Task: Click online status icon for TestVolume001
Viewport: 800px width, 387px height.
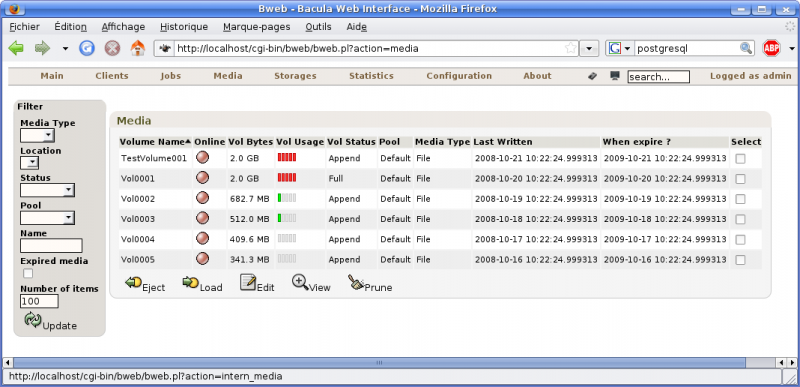Action: click(x=203, y=158)
